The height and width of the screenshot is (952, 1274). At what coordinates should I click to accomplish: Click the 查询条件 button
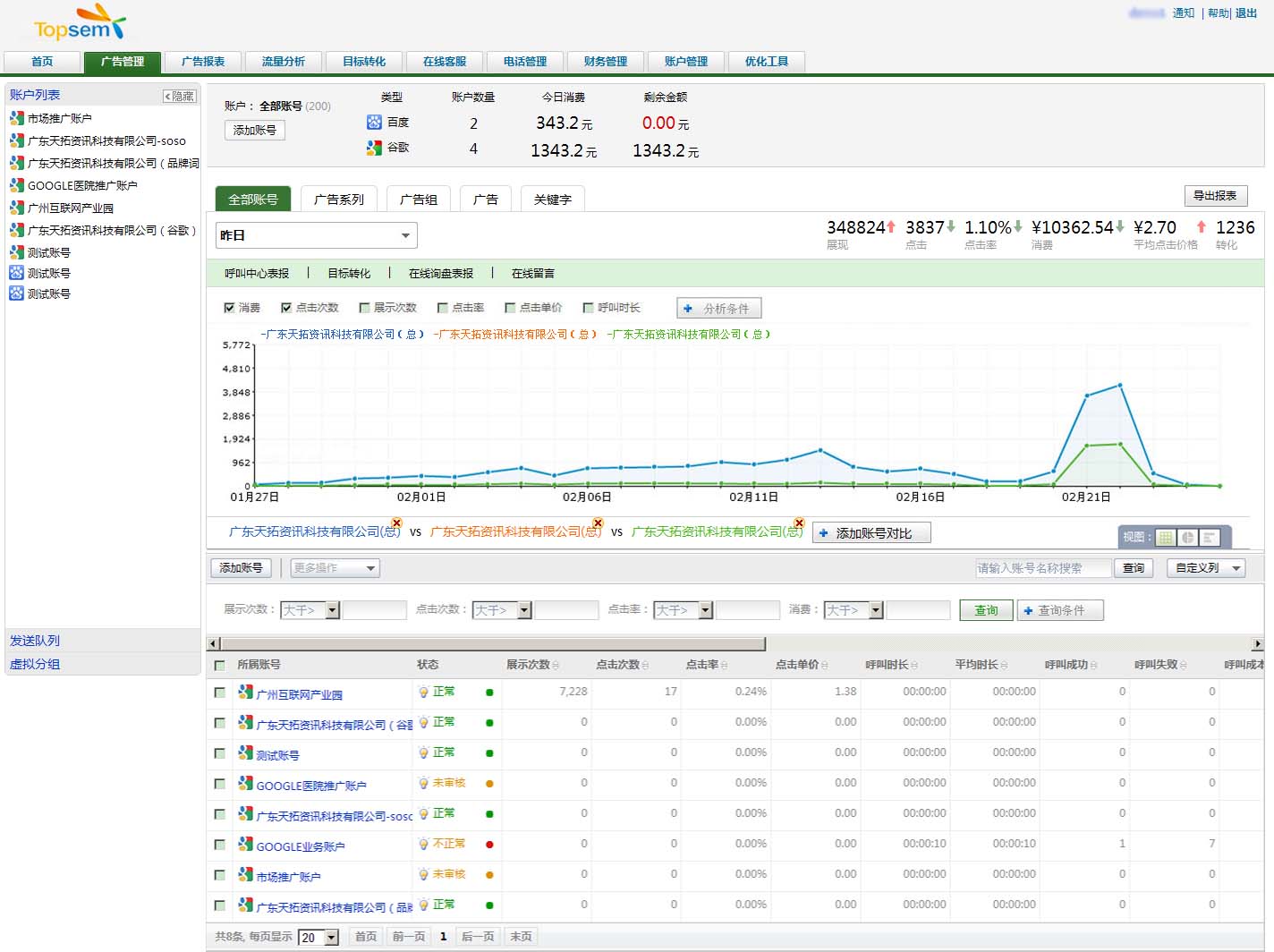1060,610
